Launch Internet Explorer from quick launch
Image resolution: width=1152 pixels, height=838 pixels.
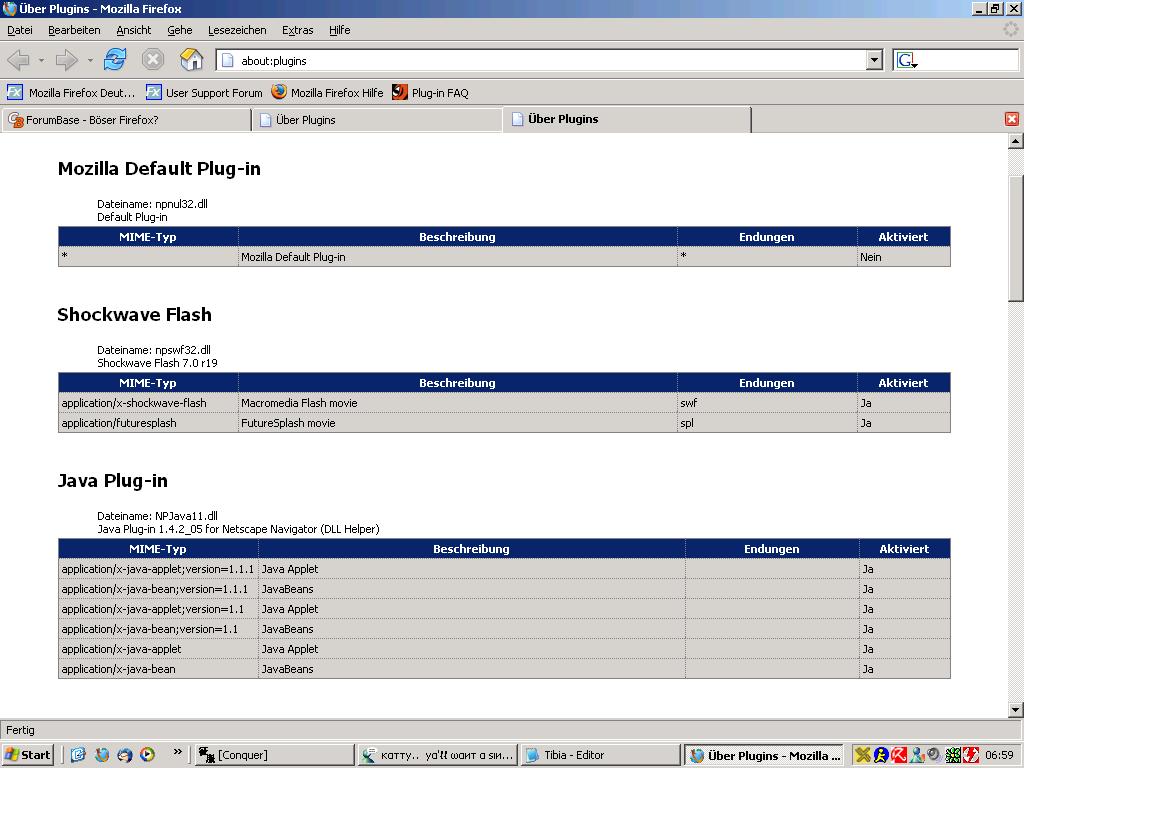(78, 754)
